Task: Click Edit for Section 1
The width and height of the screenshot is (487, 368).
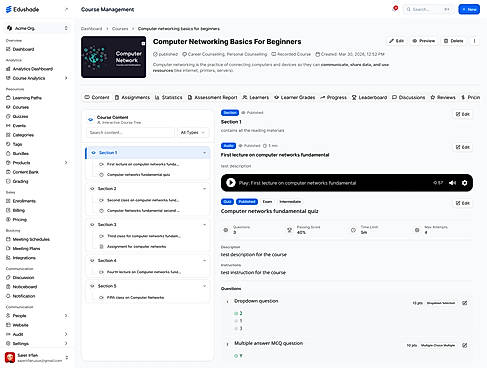Action: tap(463, 114)
